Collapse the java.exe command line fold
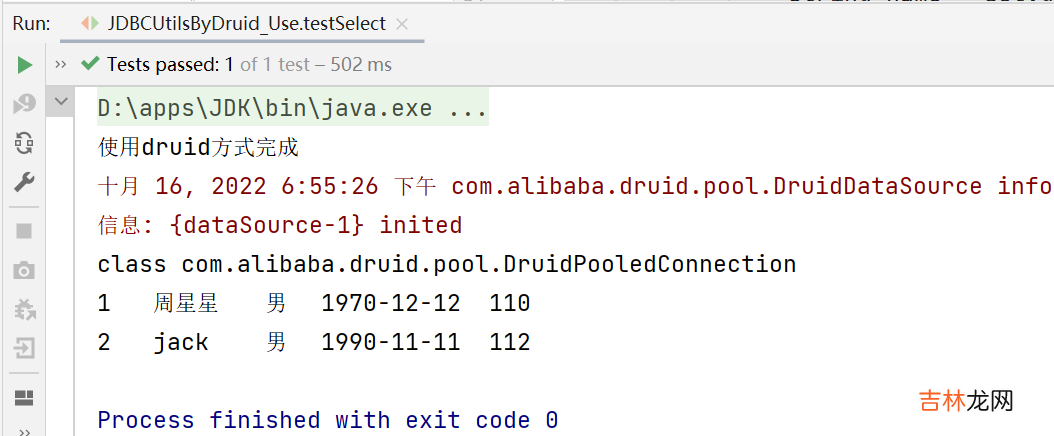Image resolution: width=1054 pixels, height=436 pixels. coord(62,102)
